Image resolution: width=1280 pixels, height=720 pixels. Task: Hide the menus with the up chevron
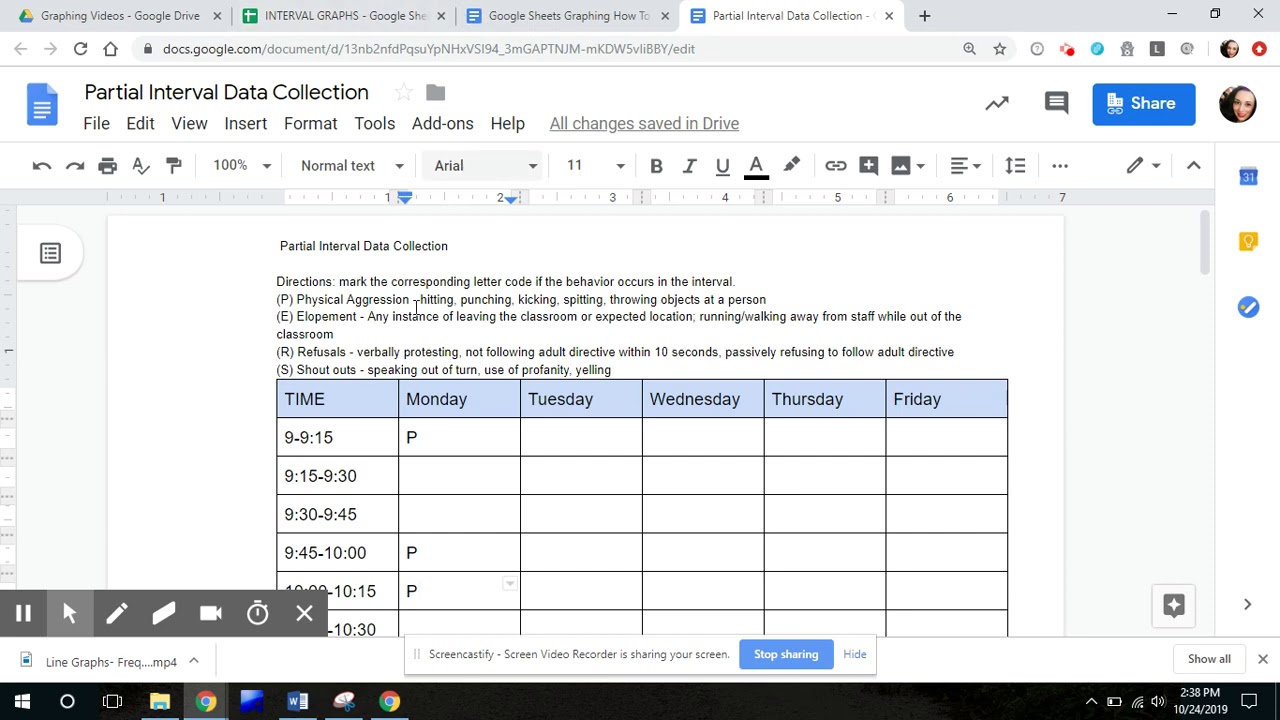tap(1193, 166)
